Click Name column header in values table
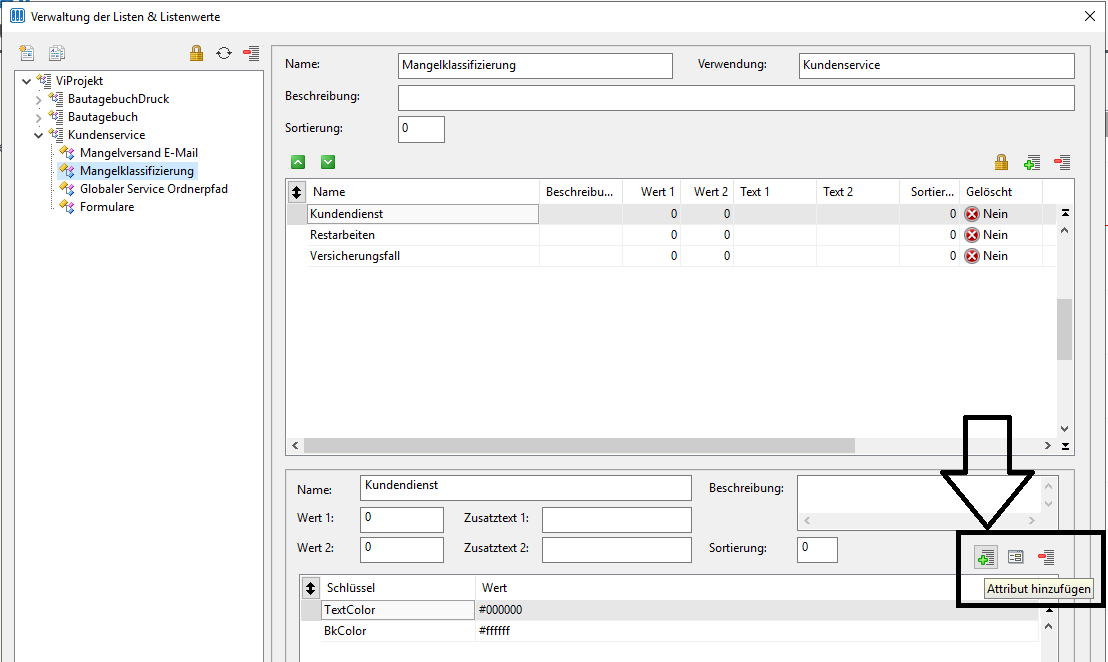 (423, 191)
